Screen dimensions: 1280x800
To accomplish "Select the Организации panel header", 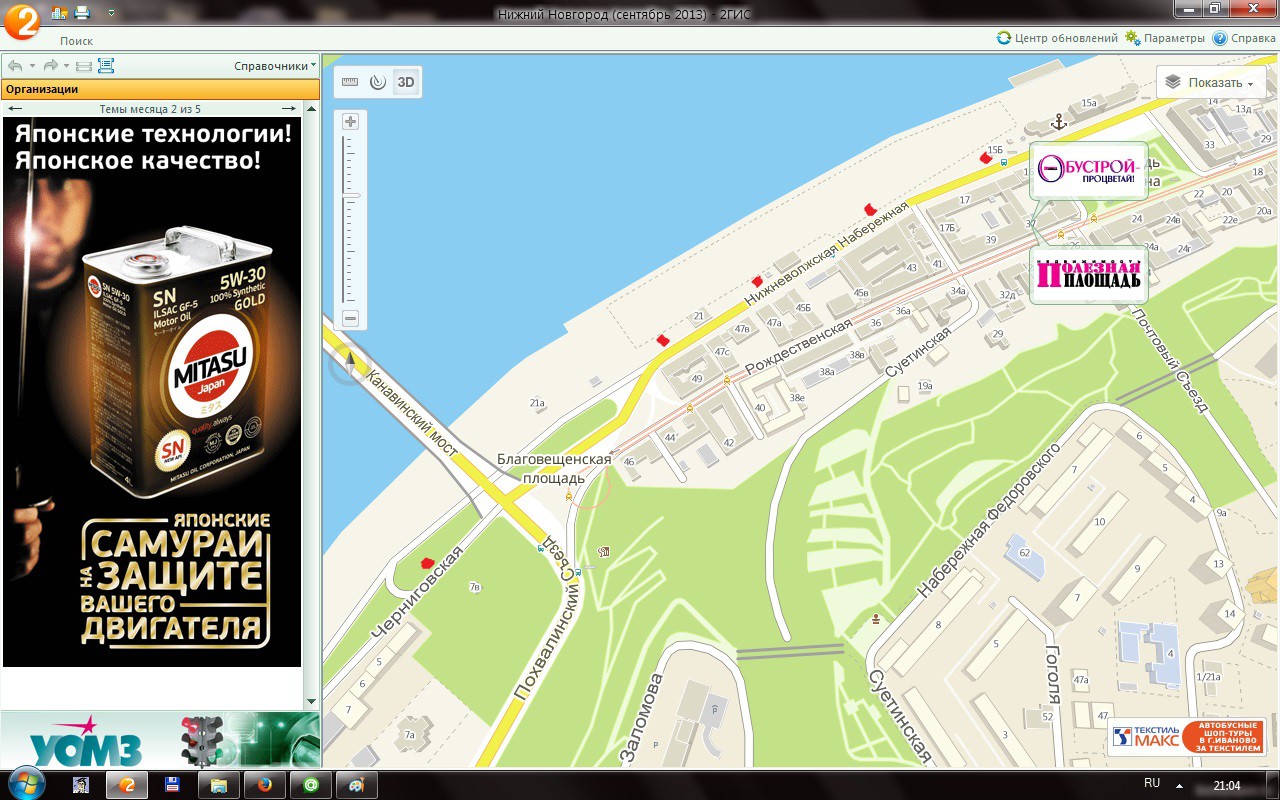I will click(x=160, y=89).
